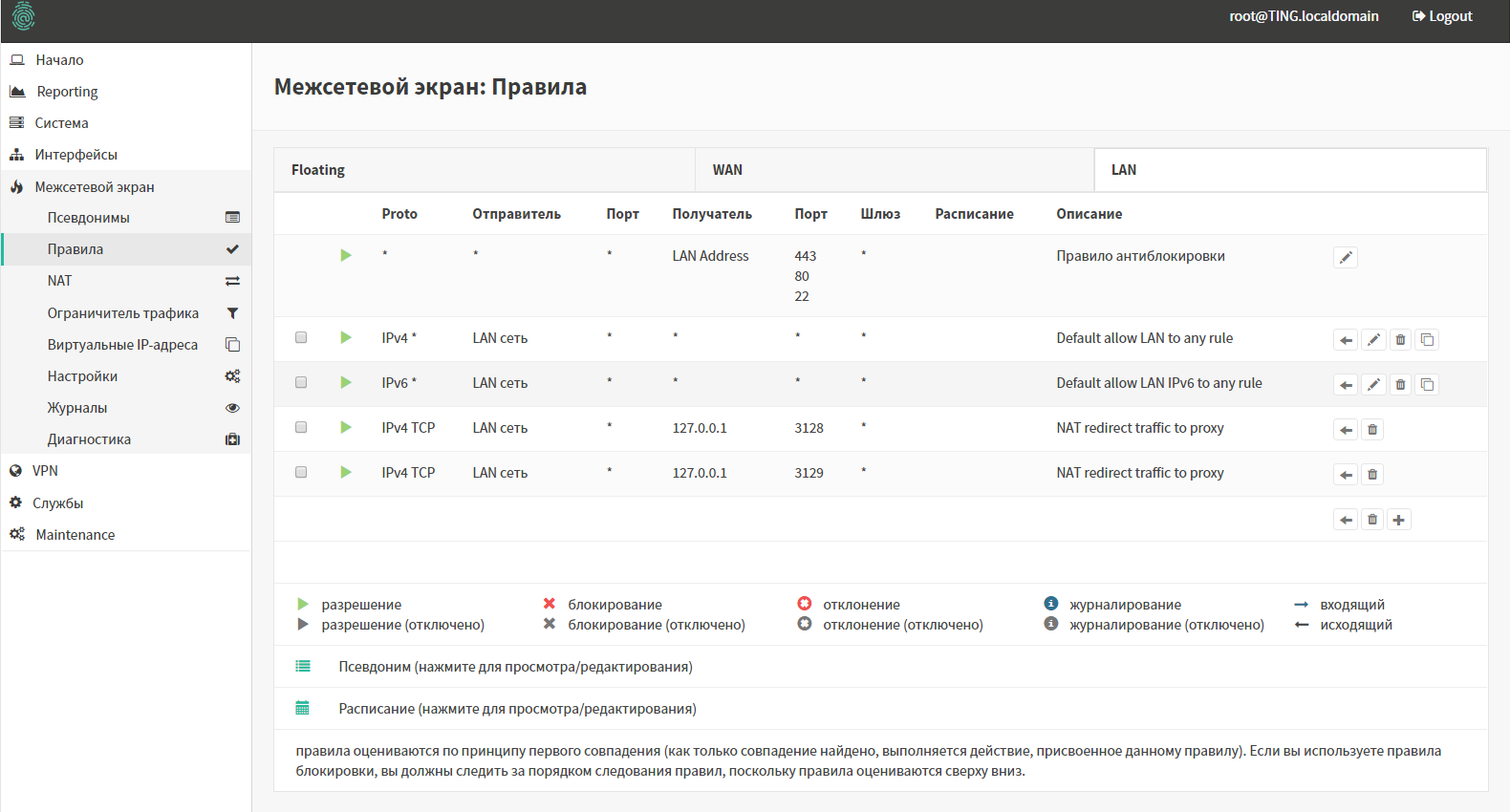Log out using the Logout link
The image size is (1510, 812).
[1442, 16]
